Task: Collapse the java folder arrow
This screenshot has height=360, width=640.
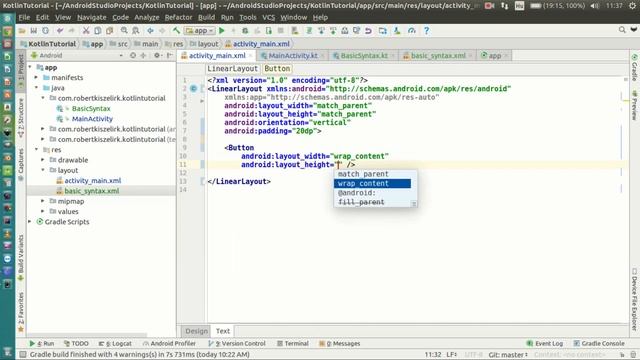Action: (36, 88)
